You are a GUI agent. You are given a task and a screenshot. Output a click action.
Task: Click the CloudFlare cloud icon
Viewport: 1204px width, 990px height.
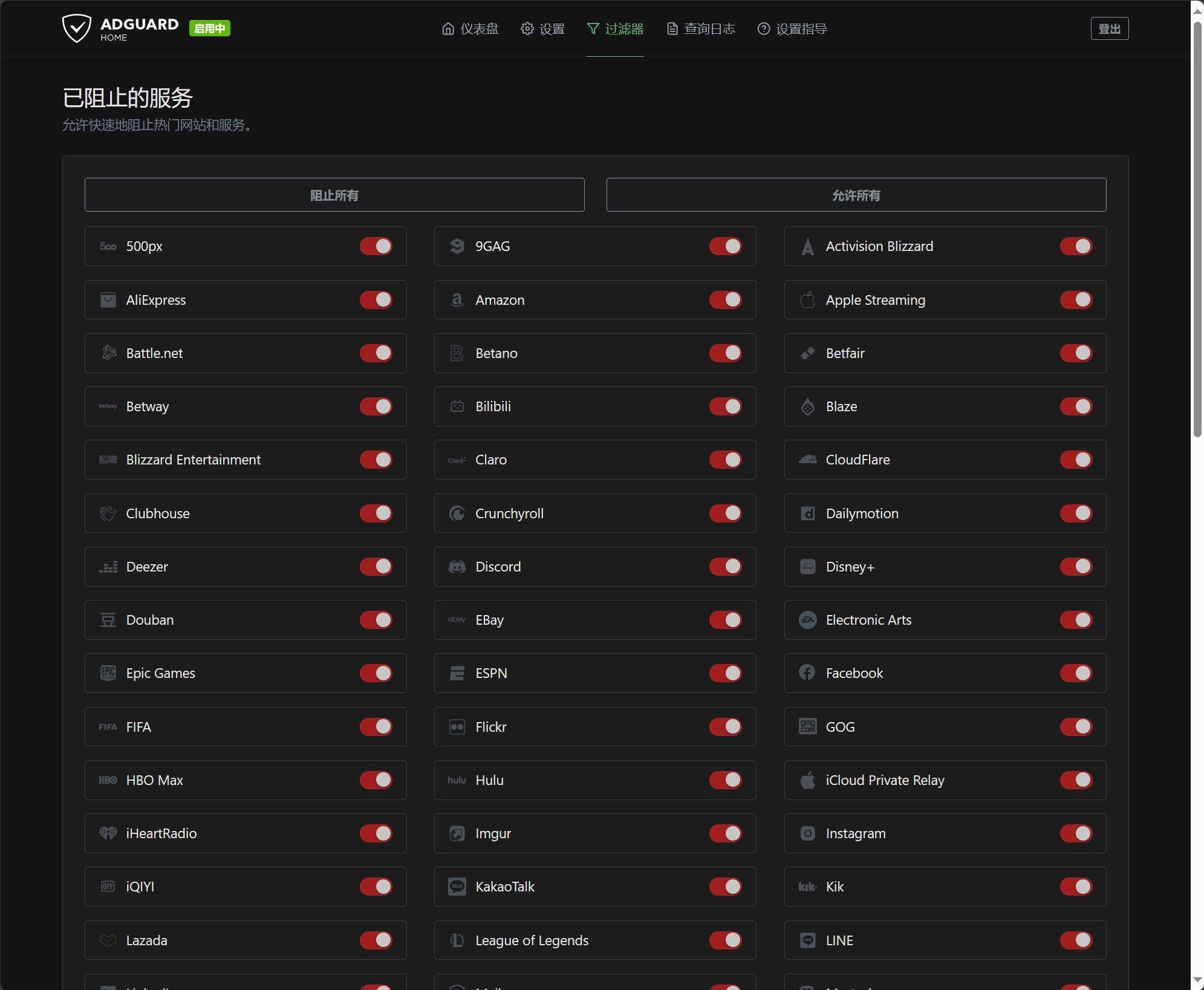coord(808,460)
